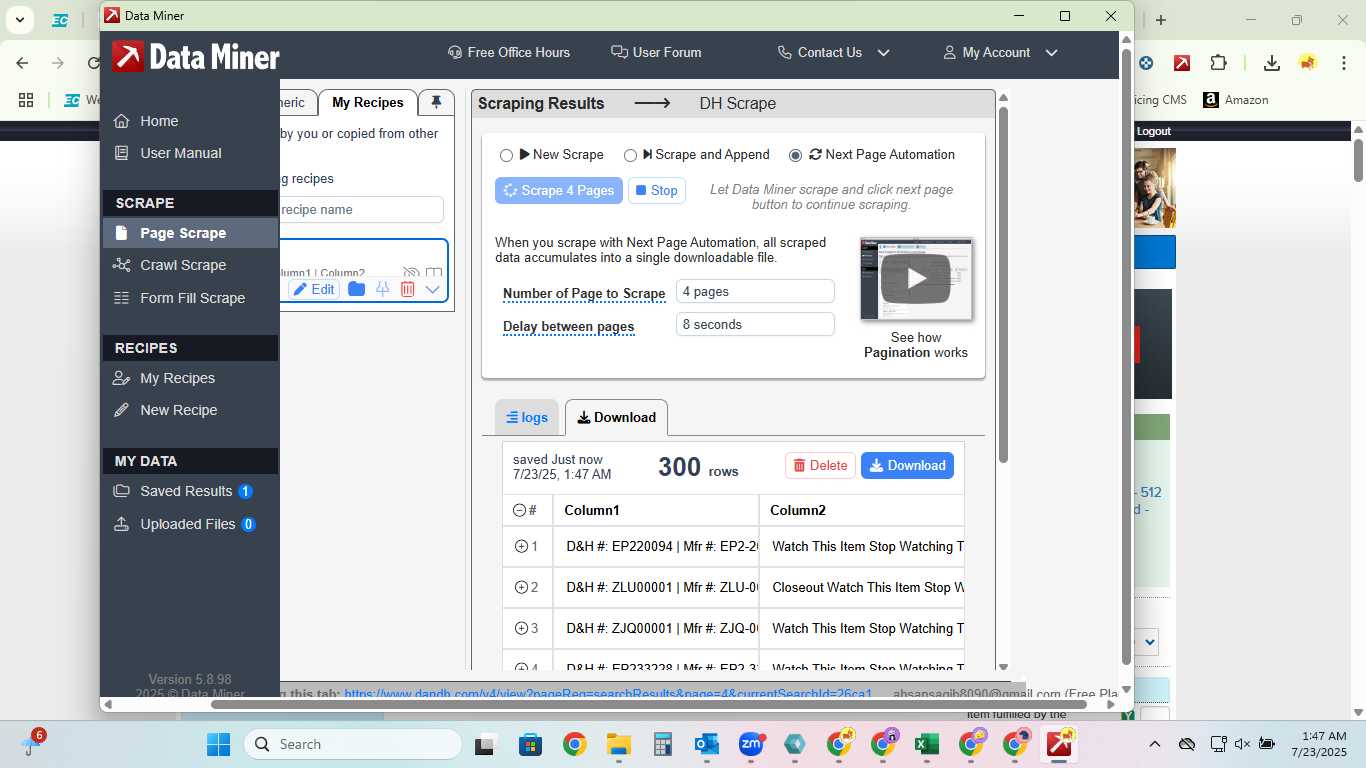Open Excel from taskbar
1366x768 pixels.
tap(926, 744)
